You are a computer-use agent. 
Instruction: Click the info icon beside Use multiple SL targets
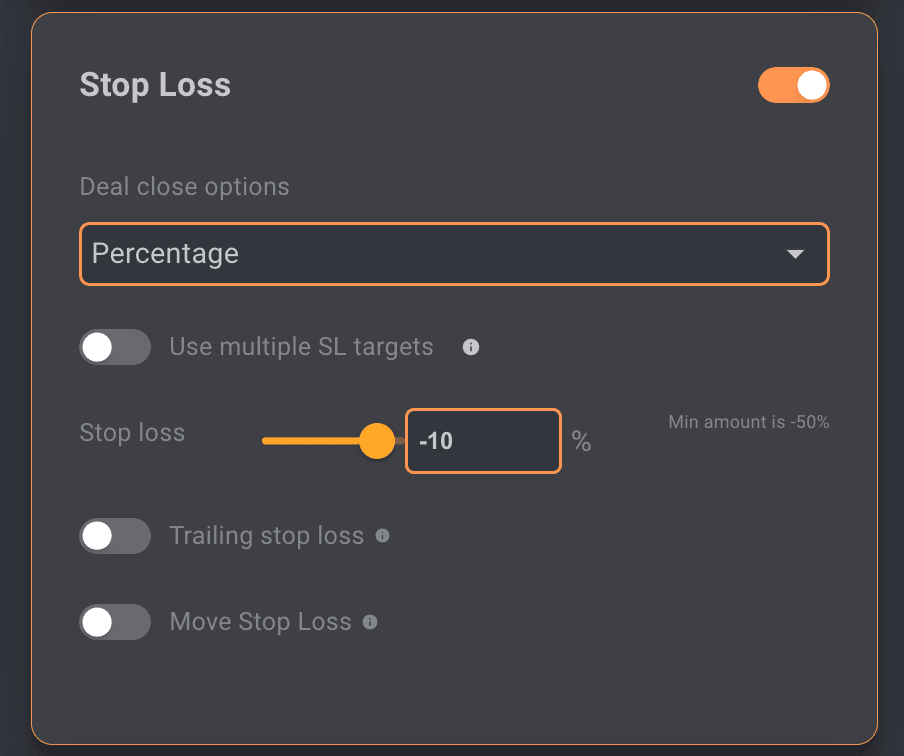pos(470,347)
